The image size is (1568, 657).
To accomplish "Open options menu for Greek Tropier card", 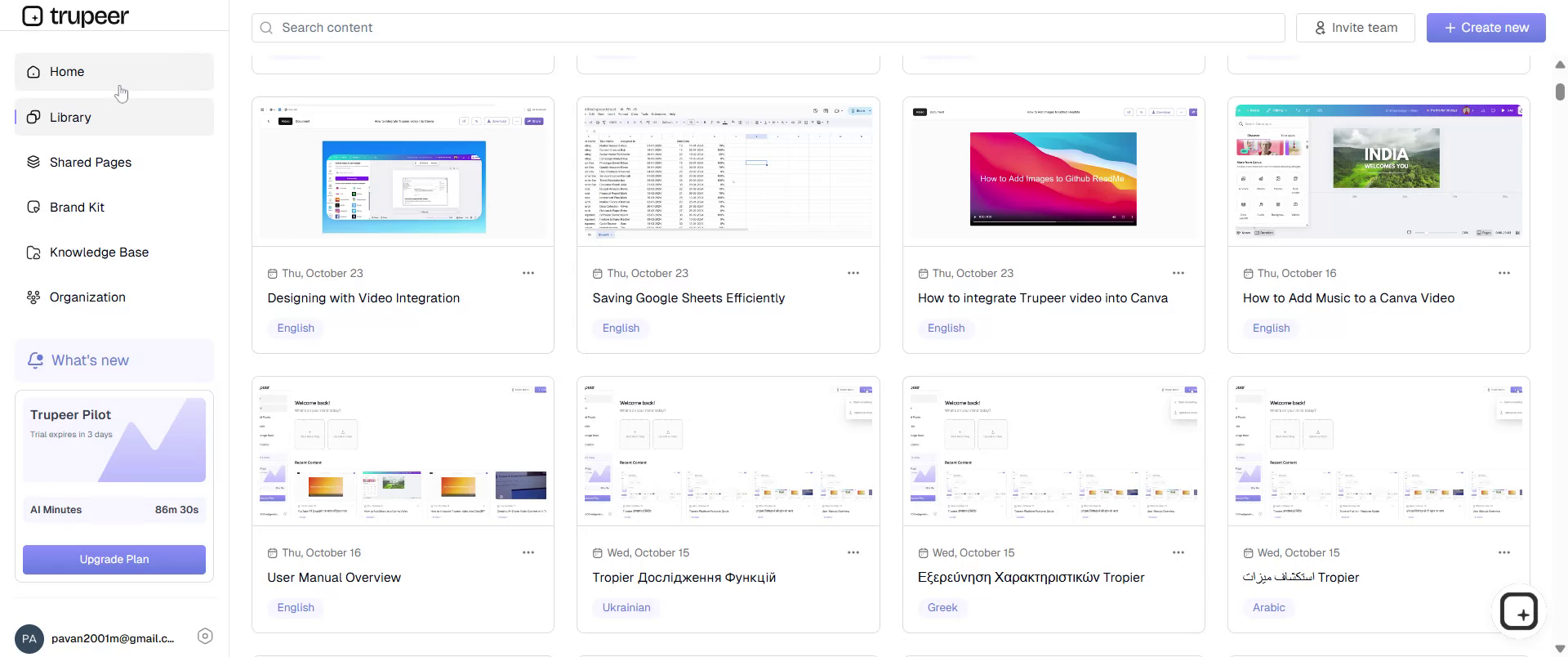I will (1178, 552).
